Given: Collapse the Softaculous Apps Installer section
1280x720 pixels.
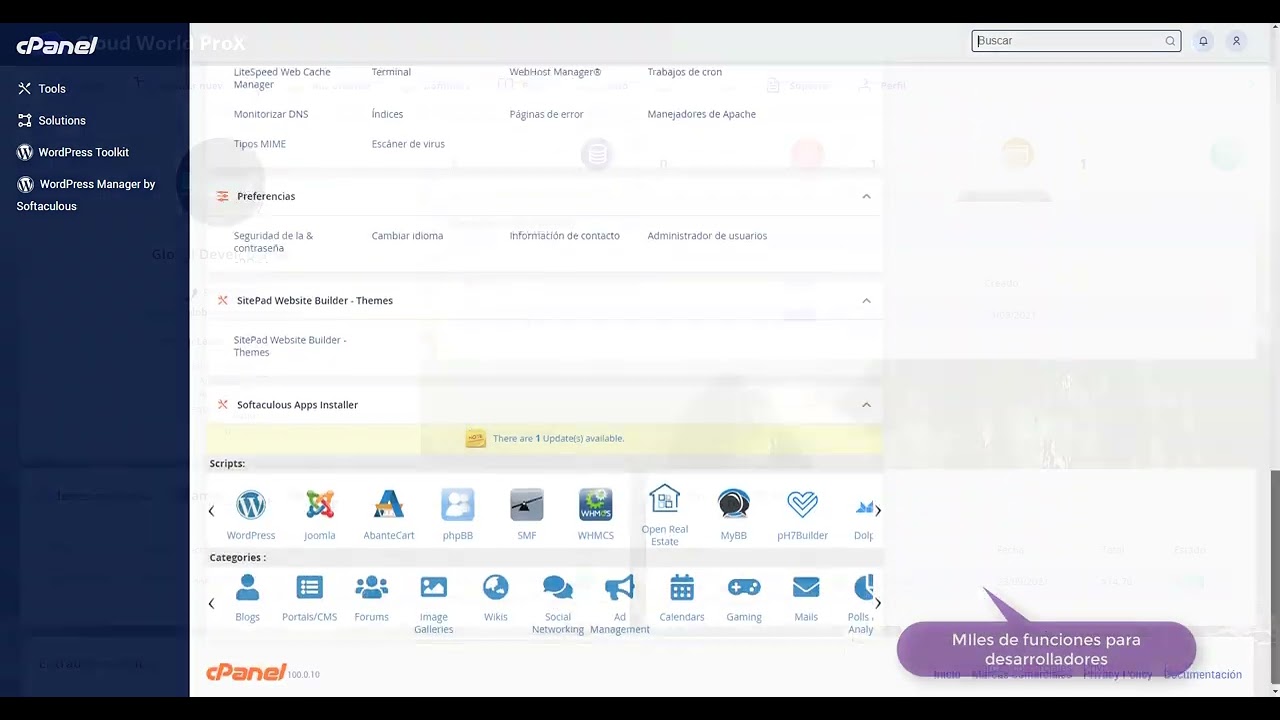Looking at the screenshot, I should tap(867, 405).
